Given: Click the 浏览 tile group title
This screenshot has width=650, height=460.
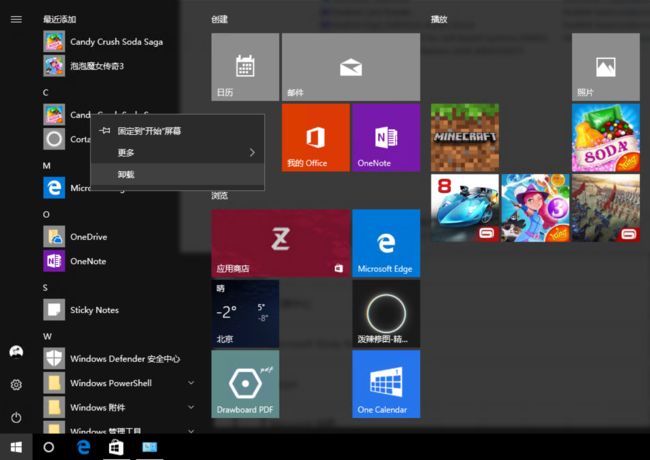Looking at the screenshot, I should point(219,196).
